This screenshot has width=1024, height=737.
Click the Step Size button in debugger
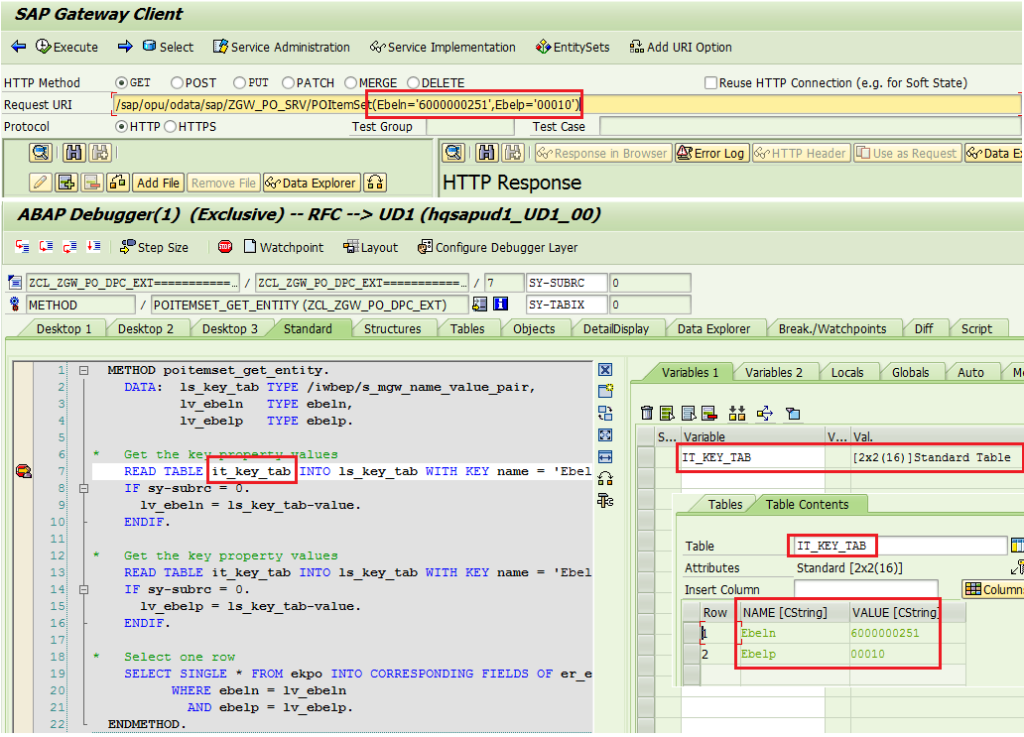[x=155, y=247]
